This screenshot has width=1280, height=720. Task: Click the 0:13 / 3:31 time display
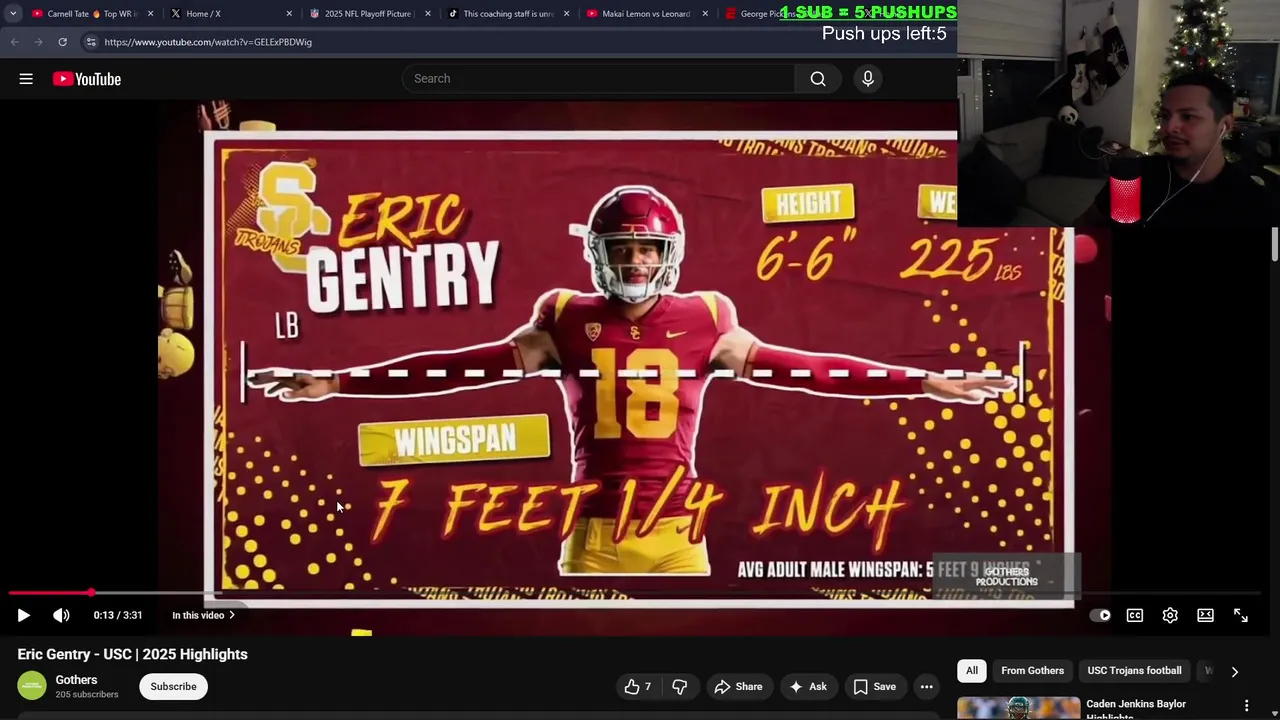(118, 615)
